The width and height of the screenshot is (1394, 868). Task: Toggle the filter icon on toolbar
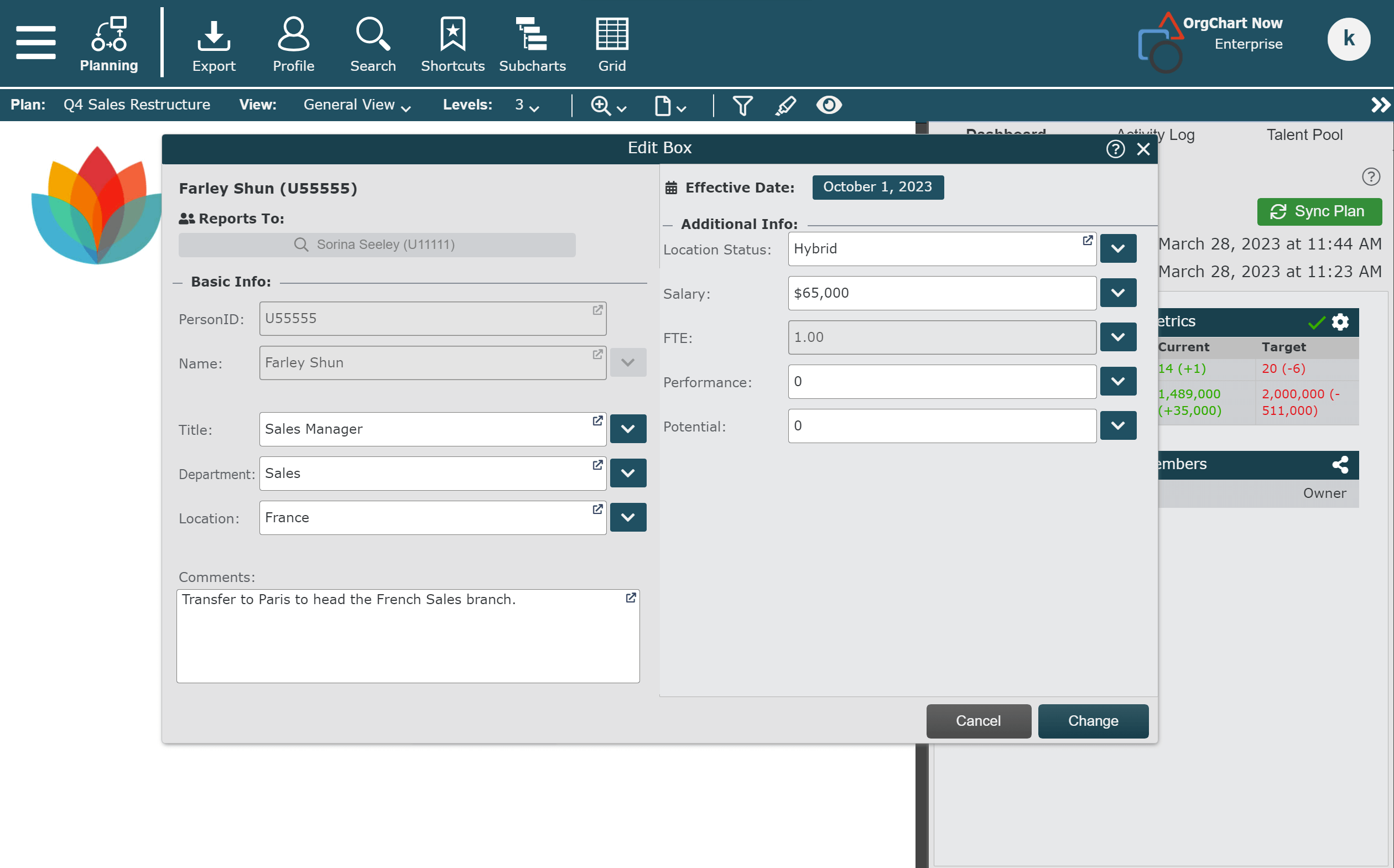(x=743, y=105)
